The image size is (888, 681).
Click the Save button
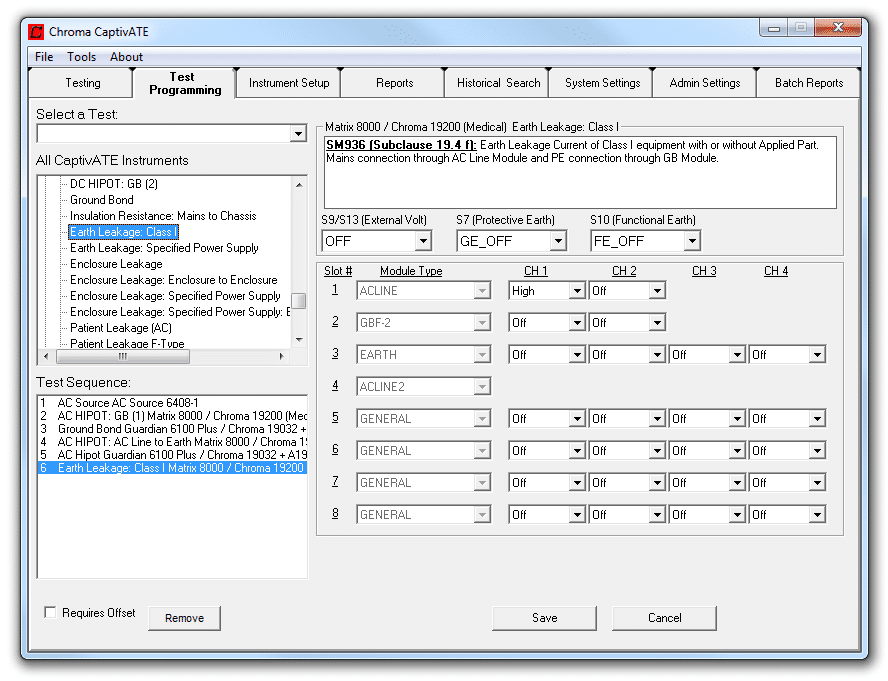click(545, 618)
